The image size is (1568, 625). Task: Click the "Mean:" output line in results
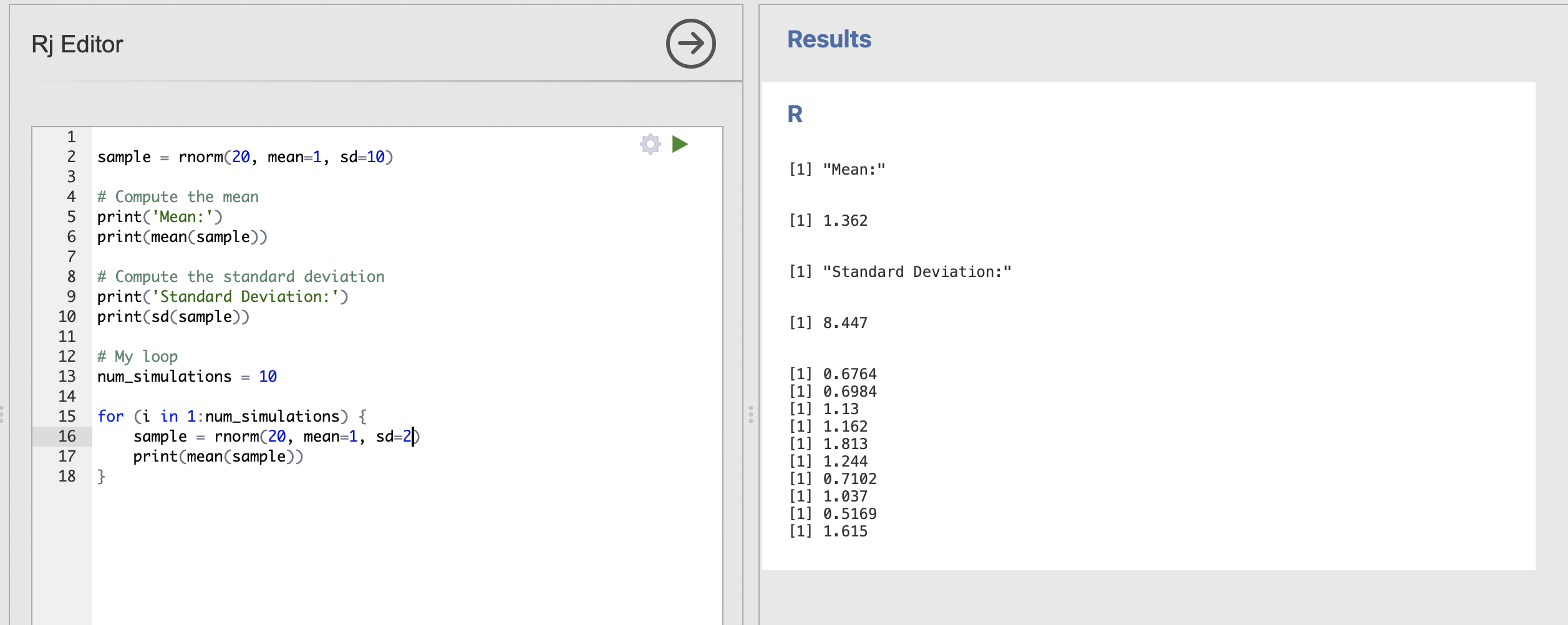pos(837,170)
